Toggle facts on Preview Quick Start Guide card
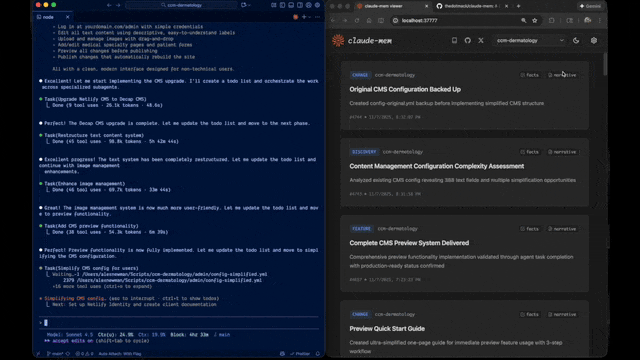 pyautogui.click(x=529, y=314)
